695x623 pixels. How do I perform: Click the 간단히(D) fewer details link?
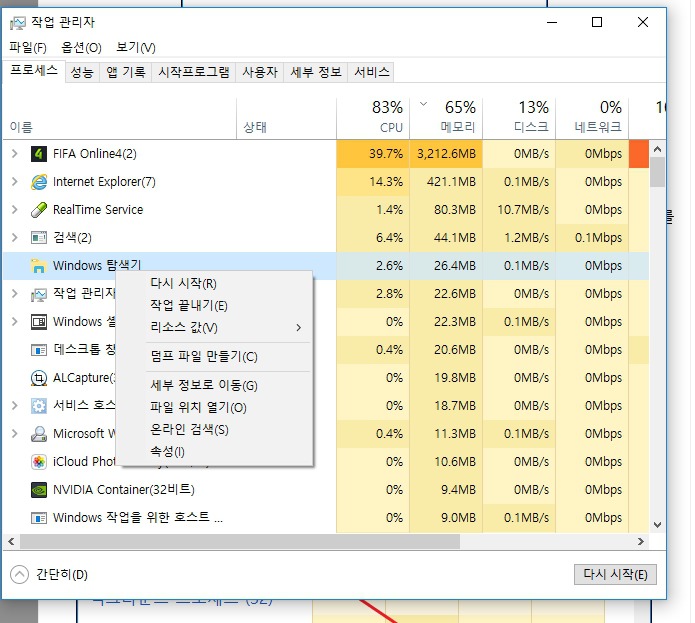[x=62, y=575]
